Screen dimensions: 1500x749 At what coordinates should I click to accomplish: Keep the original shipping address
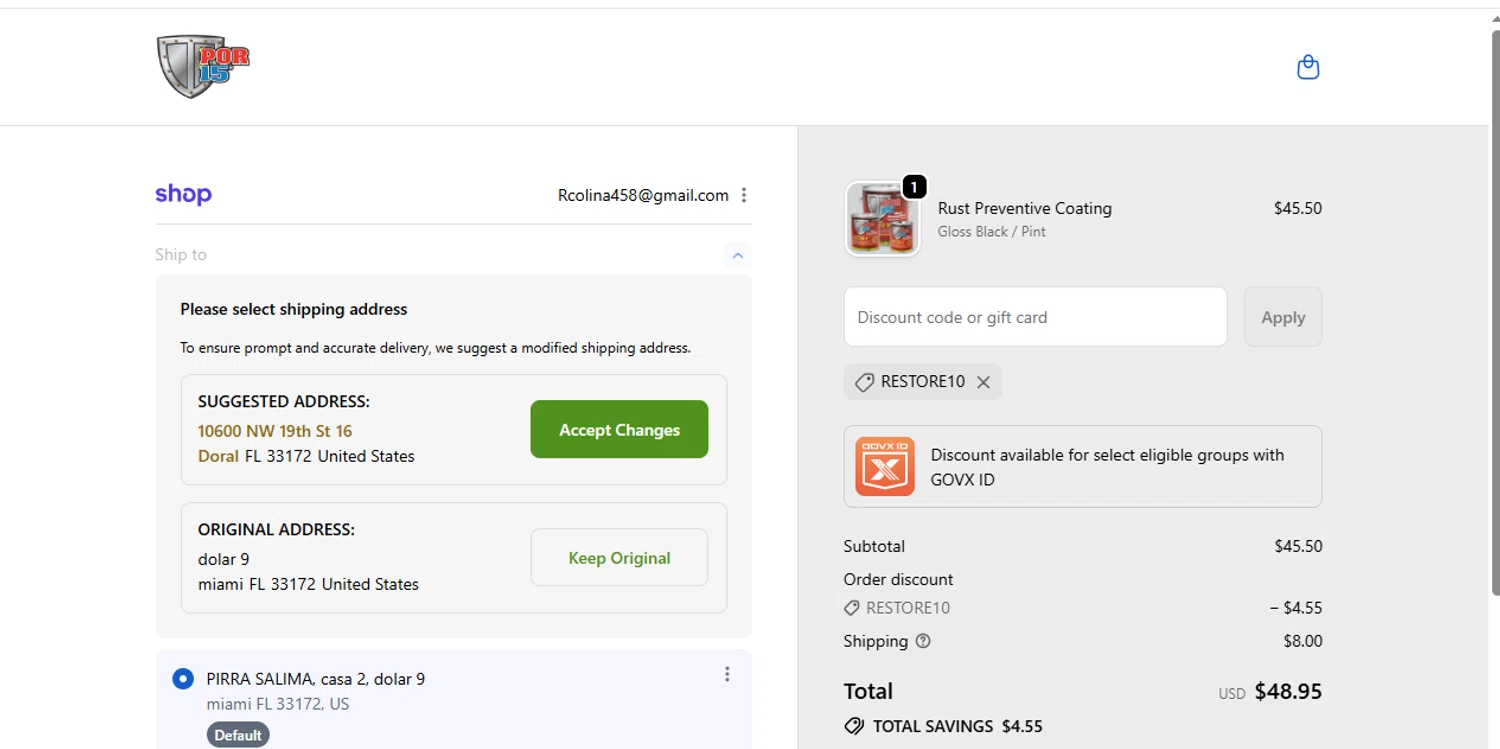coord(619,557)
